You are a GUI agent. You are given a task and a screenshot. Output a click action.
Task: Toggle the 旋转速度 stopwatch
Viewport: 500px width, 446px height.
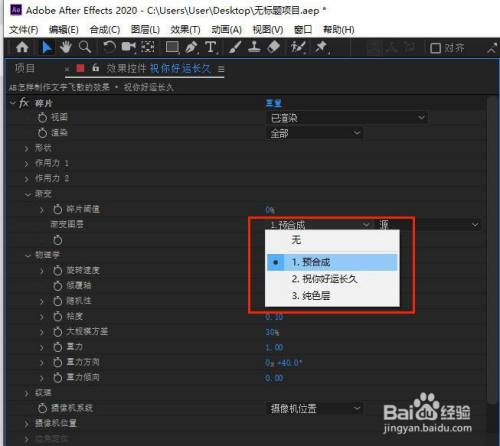point(58,270)
